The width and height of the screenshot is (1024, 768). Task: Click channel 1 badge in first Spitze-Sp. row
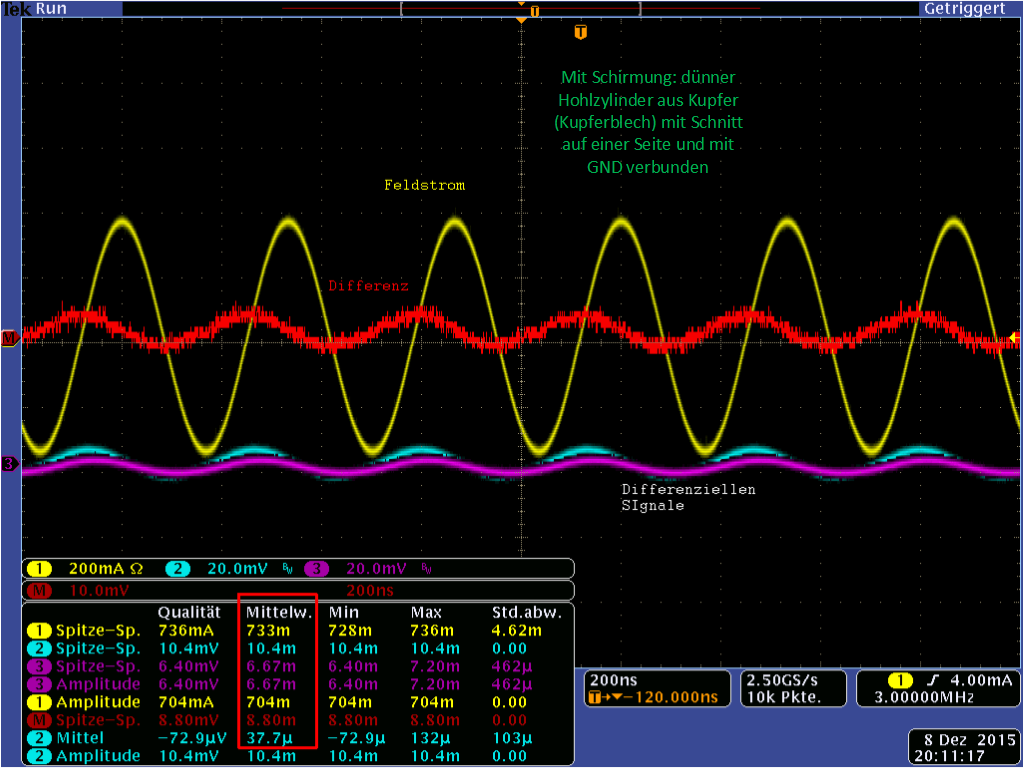[39, 631]
